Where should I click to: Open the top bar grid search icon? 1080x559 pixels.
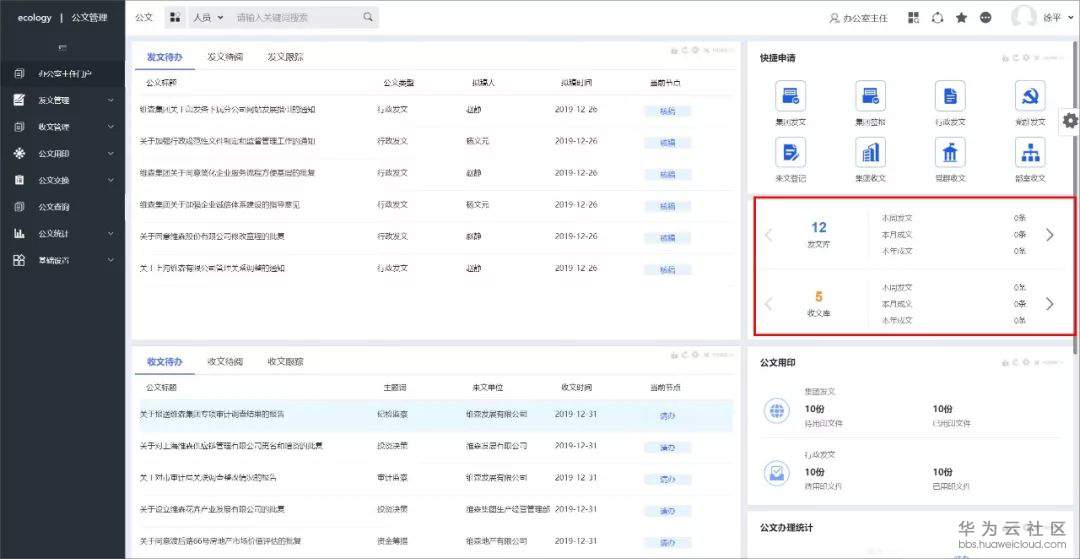point(913,18)
